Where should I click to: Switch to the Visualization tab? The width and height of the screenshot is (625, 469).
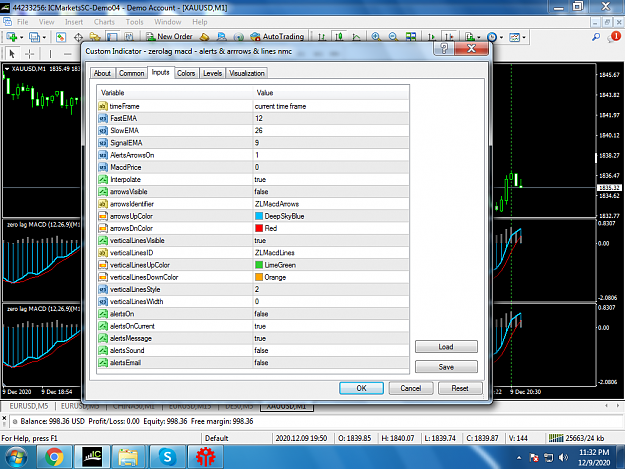247,73
